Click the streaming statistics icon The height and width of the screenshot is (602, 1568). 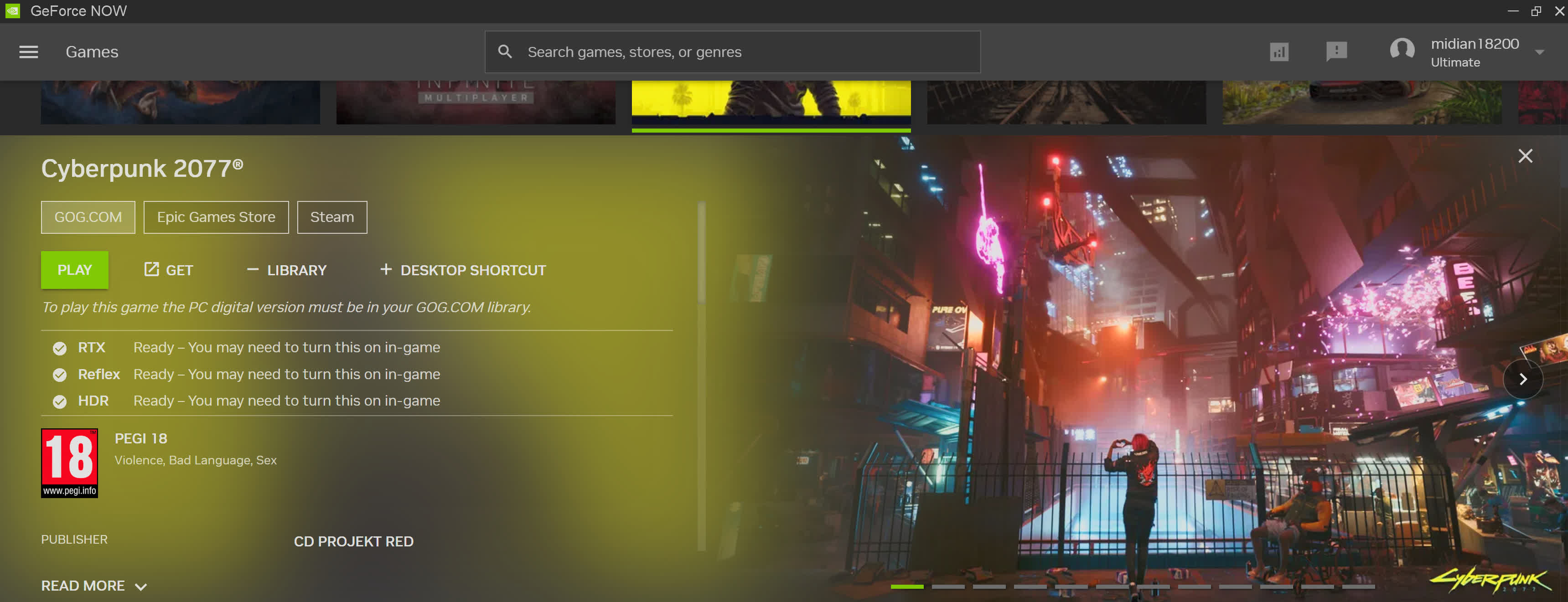click(x=1279, y=52)
